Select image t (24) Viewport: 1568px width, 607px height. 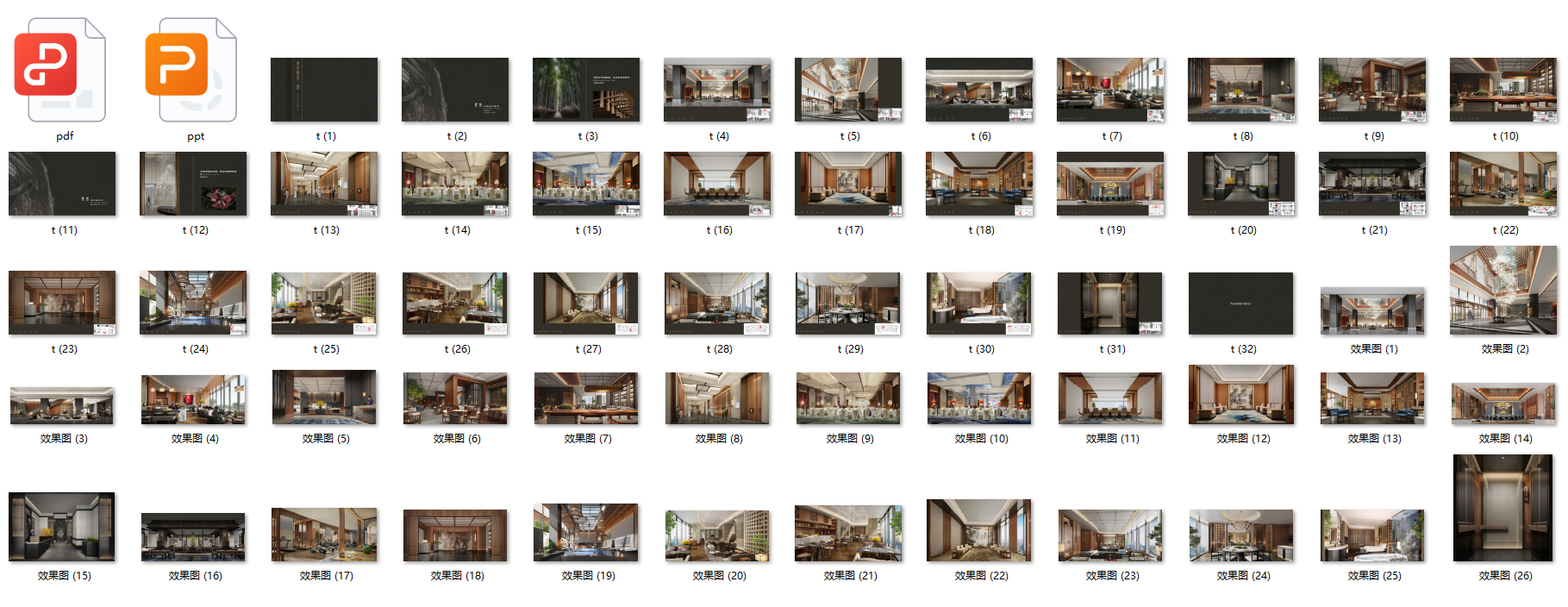pyautogui.click(x=193, y=303)
